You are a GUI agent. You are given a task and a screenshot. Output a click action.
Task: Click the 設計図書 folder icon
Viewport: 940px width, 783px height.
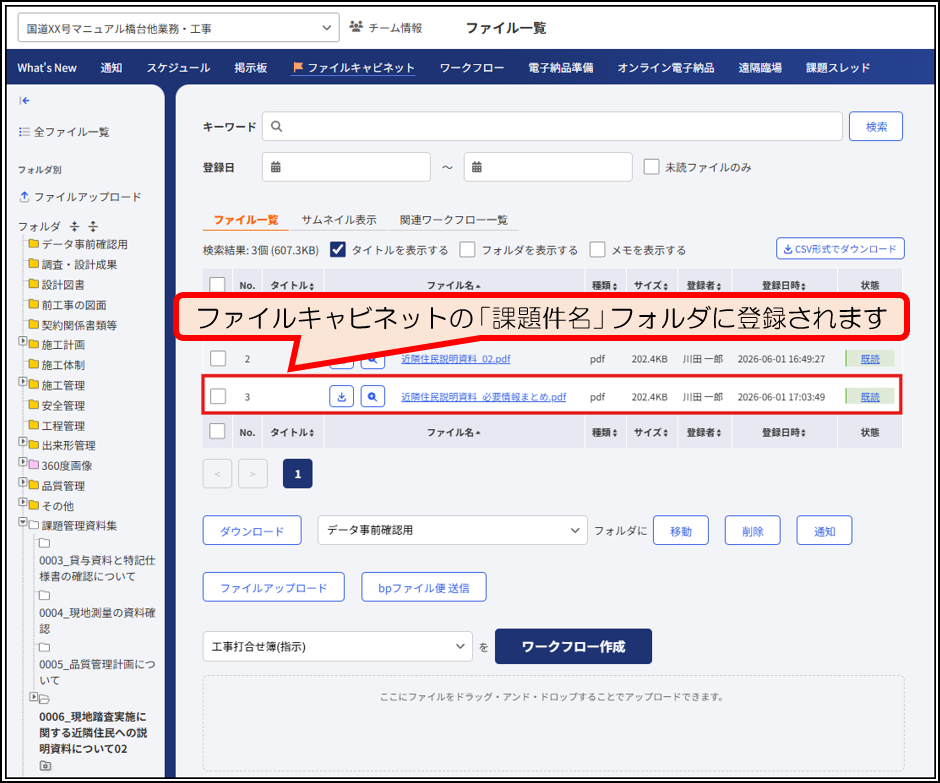point(34,284)
